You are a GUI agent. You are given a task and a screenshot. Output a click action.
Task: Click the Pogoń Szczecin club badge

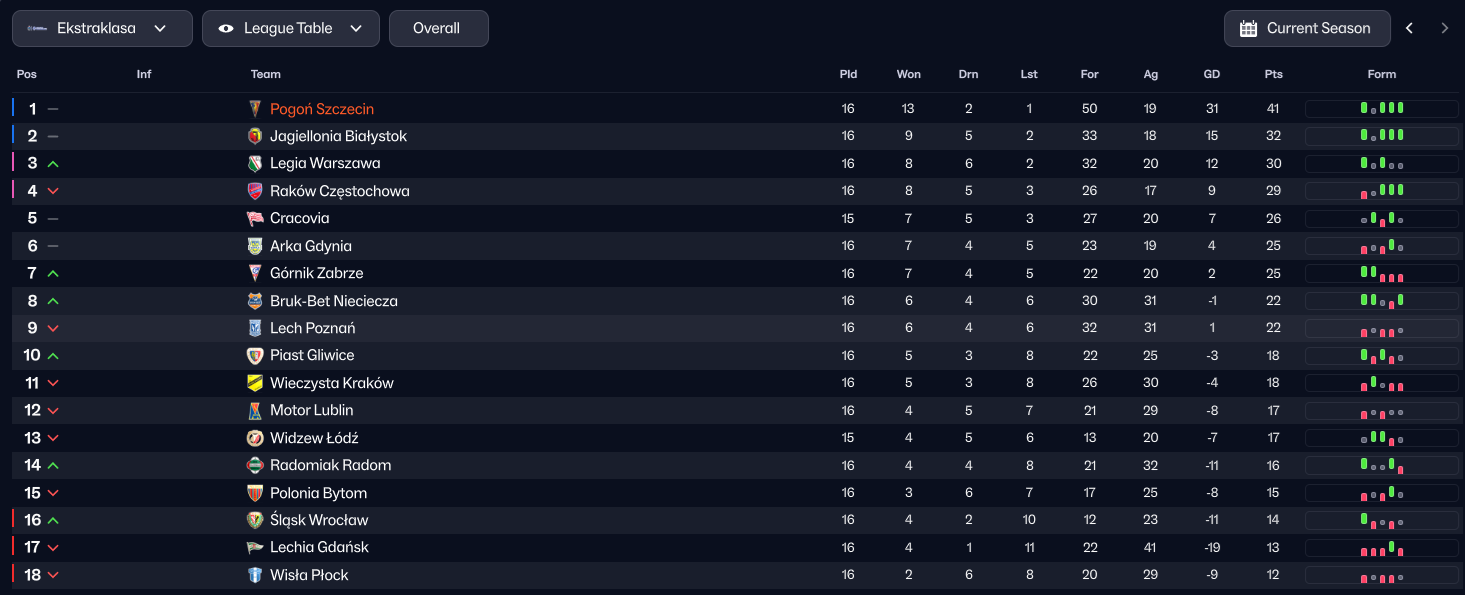(x=255, y=109)
